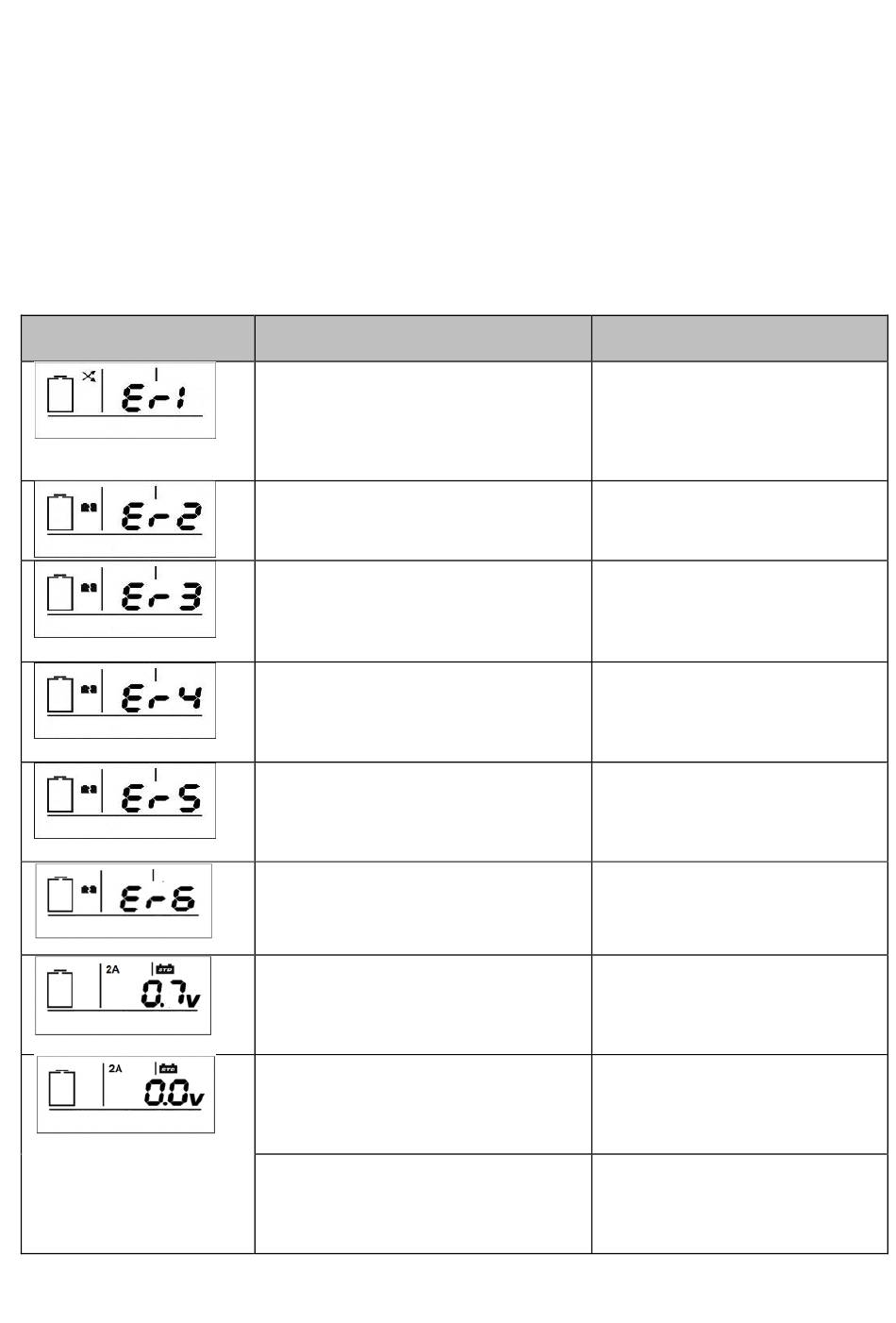Click the Er1 error code display image
This screenshot has height=1323, width=896.
click(x=125, y=400)
